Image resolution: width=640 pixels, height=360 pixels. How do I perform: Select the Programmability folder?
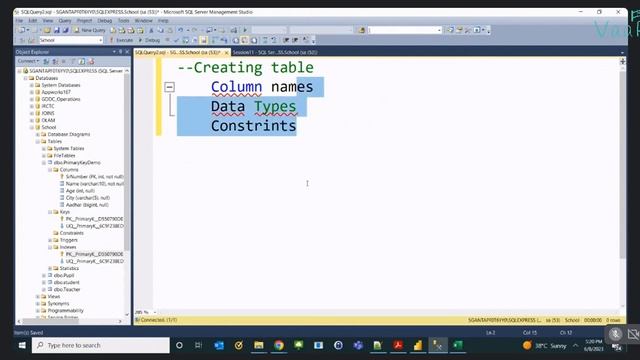pyautogui.click(x=65, y=311)
